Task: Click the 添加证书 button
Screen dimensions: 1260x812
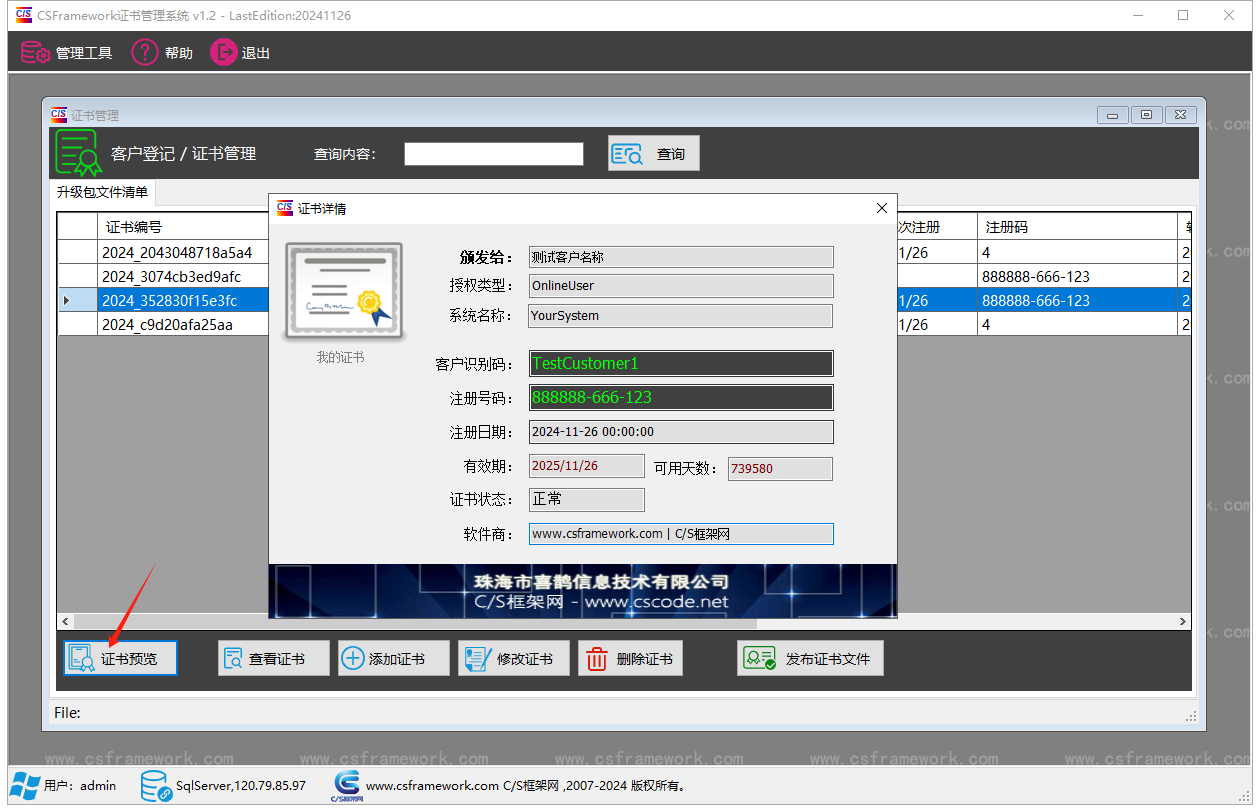Action: coord(394,658)
